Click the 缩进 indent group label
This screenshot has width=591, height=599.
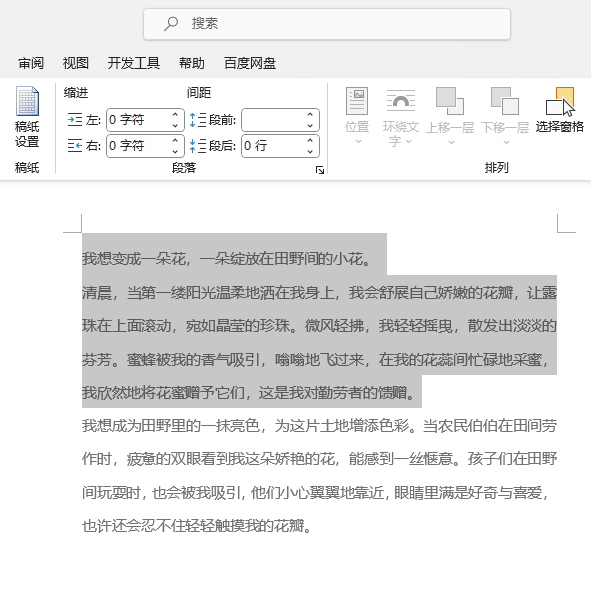point(76,92)
